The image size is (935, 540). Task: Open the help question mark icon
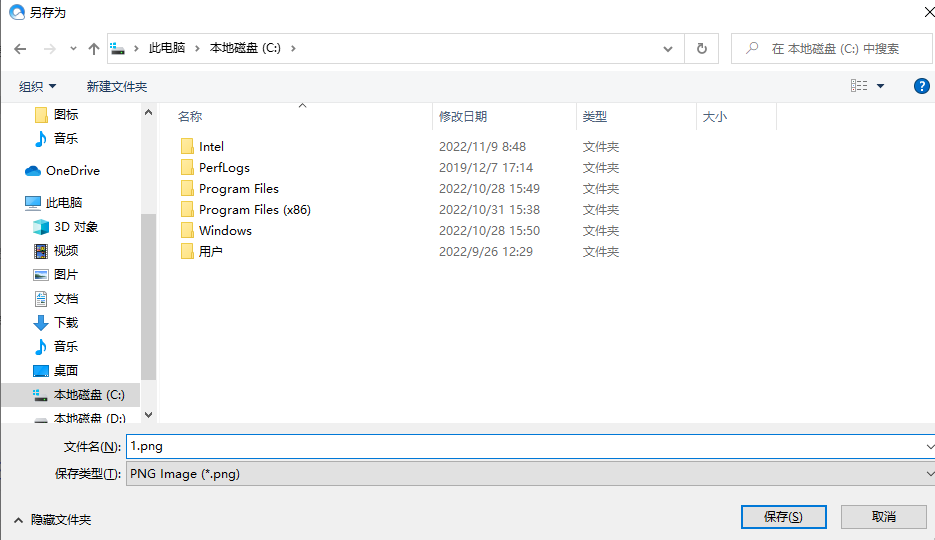coord(922,86)
